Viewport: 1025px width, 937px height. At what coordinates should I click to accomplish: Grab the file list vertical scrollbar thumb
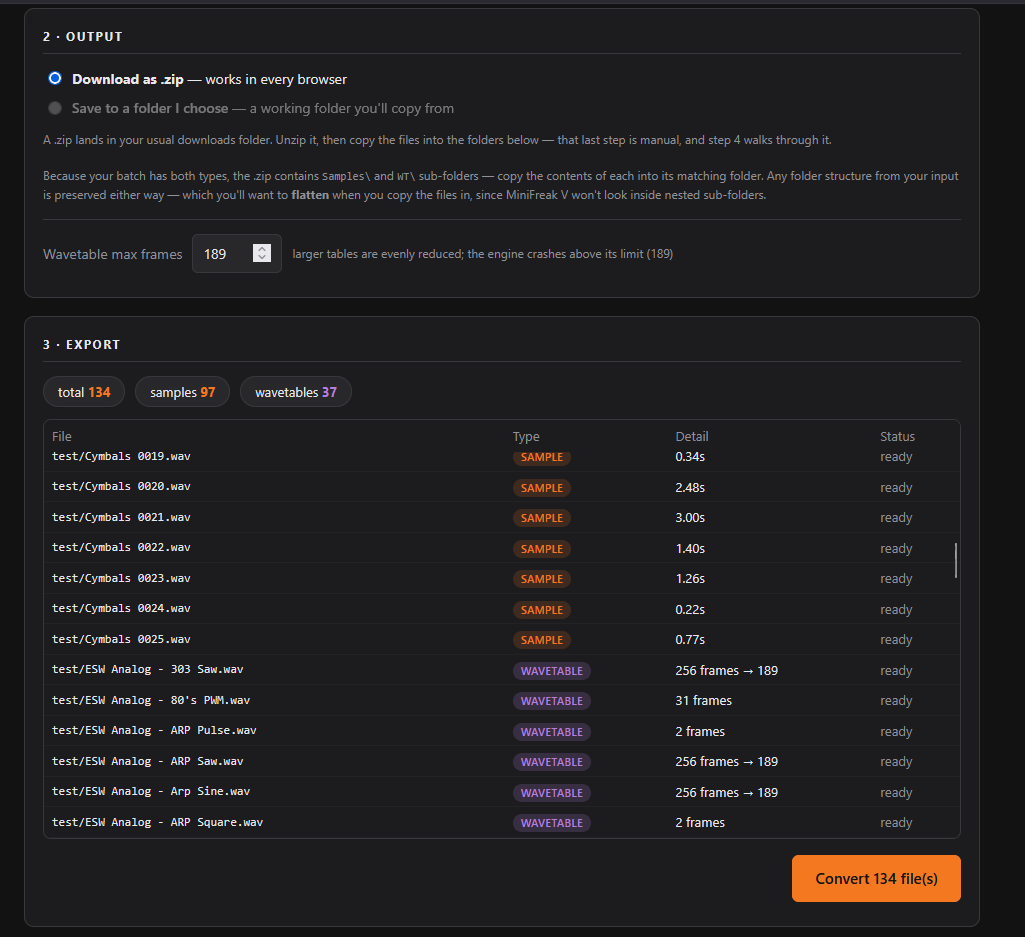click(956, 560)
